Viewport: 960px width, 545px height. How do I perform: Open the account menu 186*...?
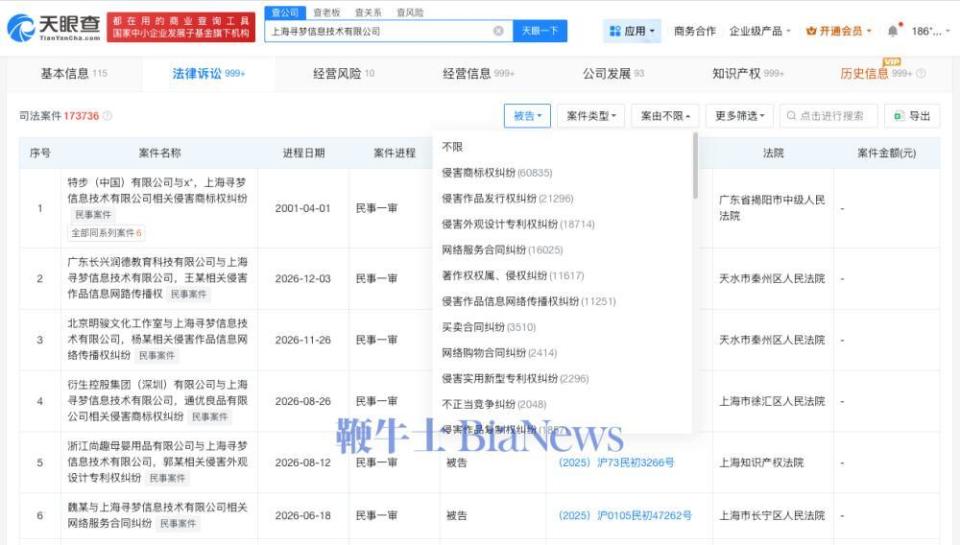[x=931, y=31]
